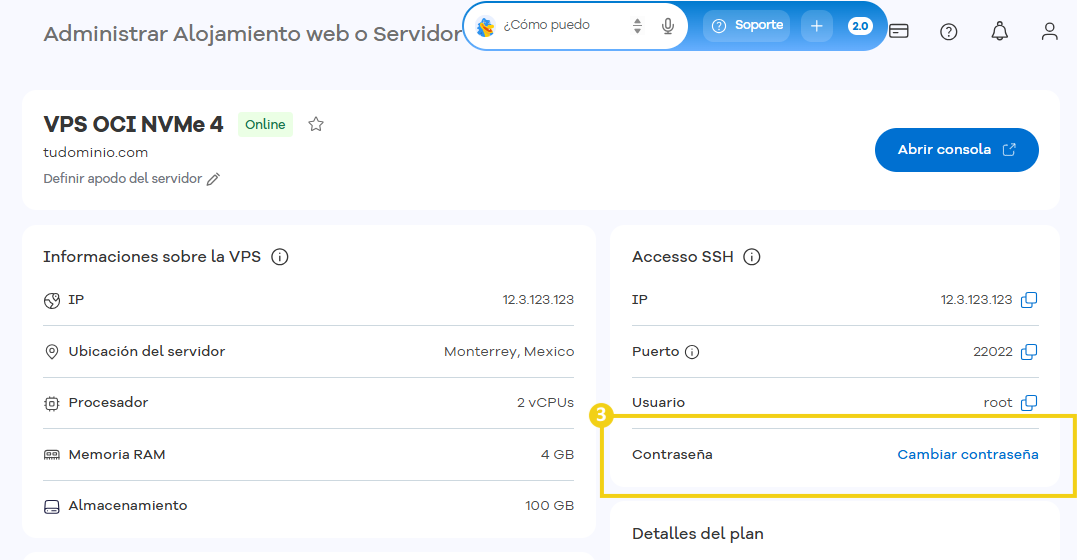
Task: Click the 2.0 version badge
Action: click(860, 26)
